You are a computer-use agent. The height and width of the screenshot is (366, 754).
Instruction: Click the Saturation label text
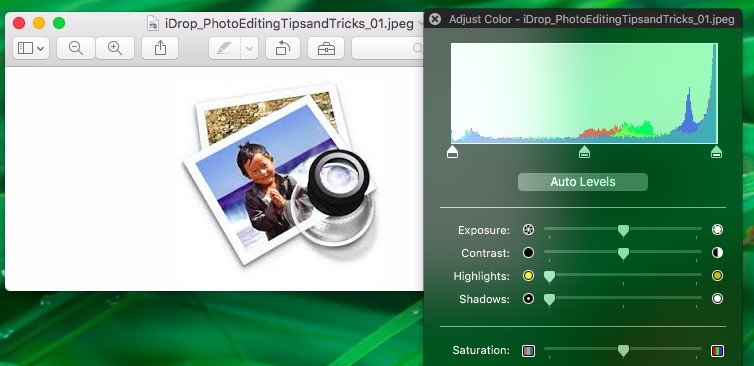[x=481, y=351]
